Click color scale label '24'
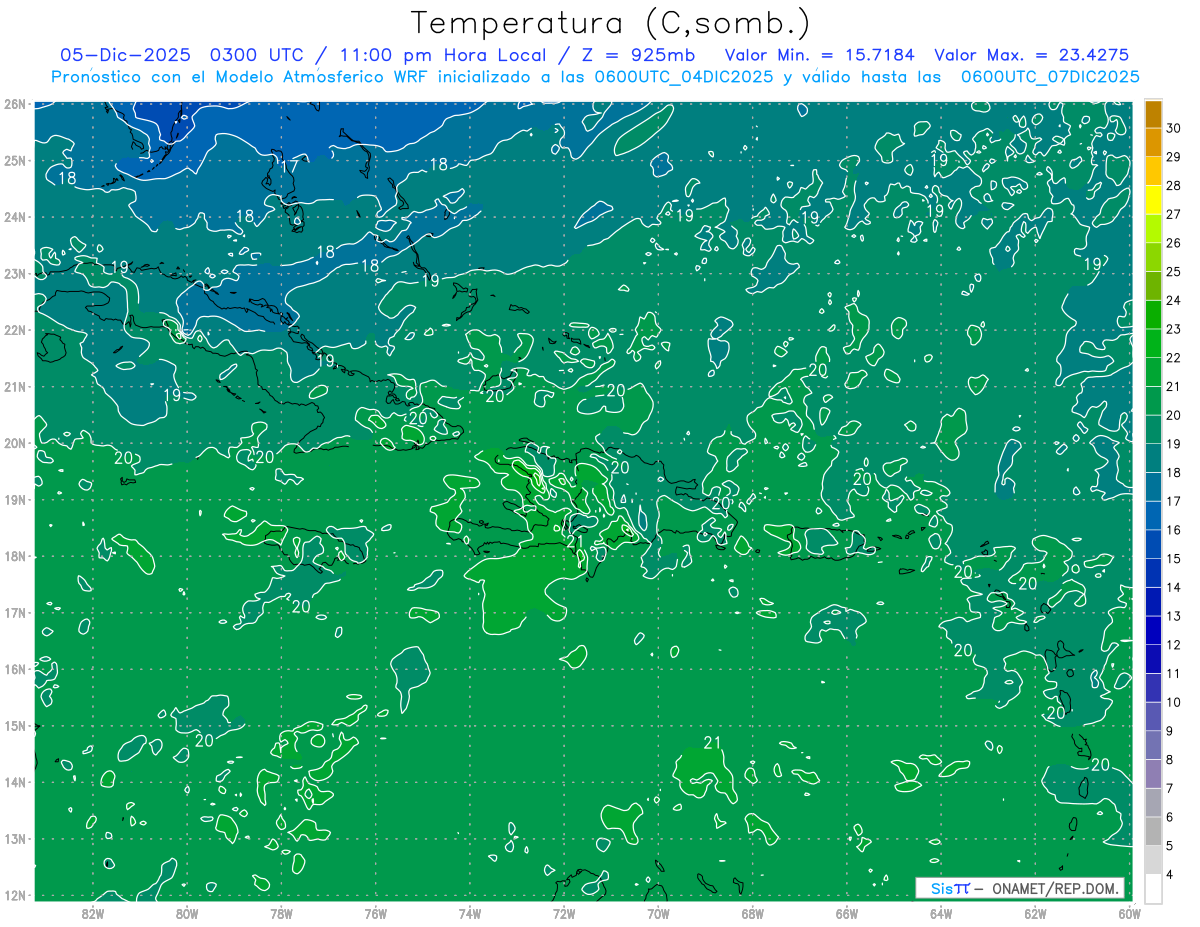 (x=1173, y=300)
